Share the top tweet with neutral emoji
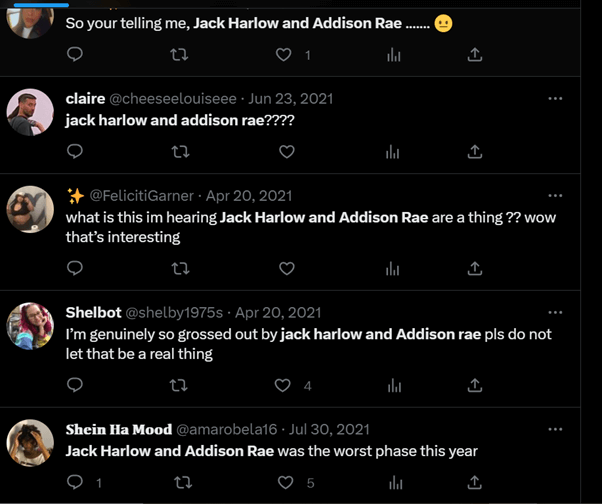The image size is (602, 504). click(x=475, y=55)
